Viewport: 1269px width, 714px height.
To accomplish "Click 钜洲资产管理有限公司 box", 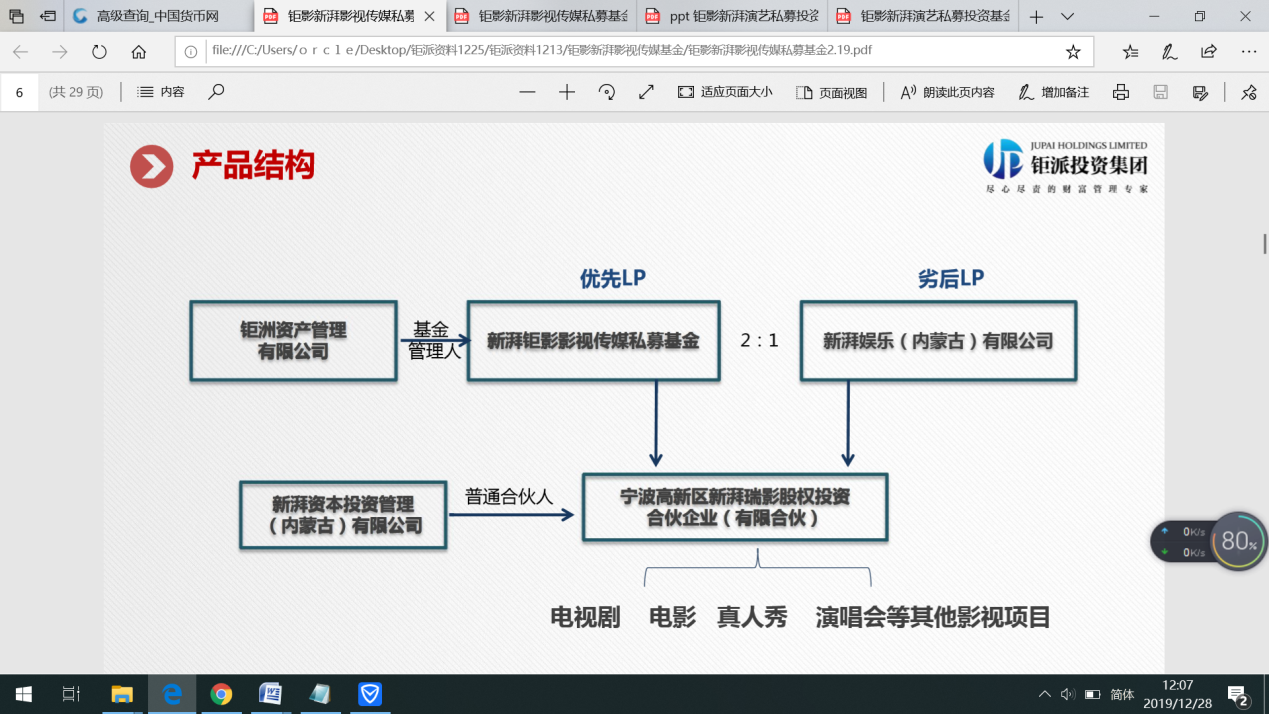I will 293,341.
